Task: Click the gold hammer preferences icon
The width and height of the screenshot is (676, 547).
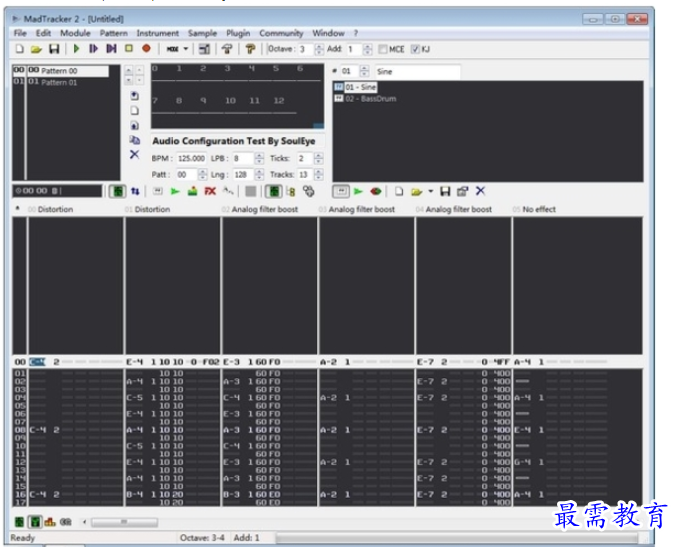Action: [250, 49]
